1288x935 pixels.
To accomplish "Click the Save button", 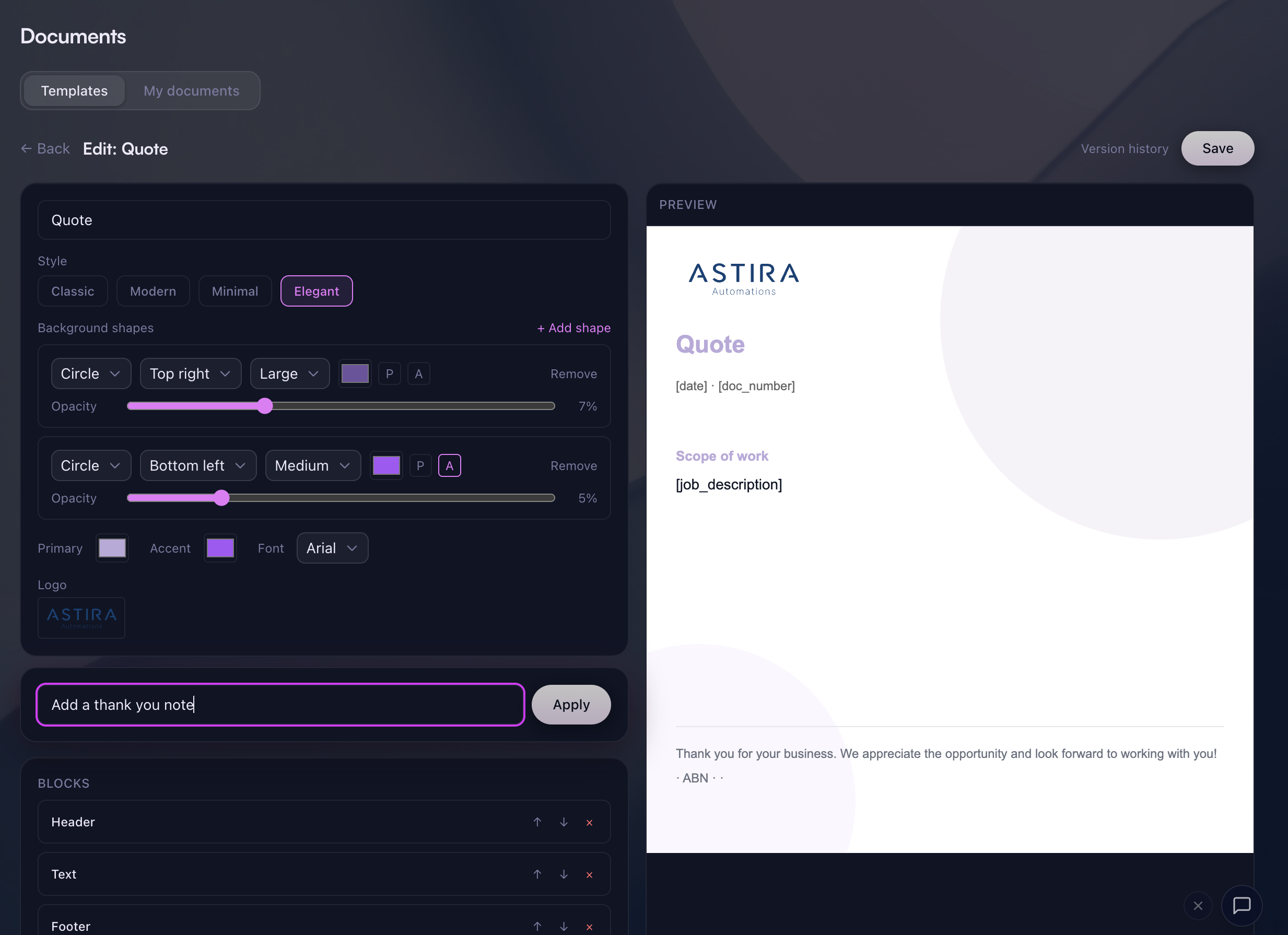I will click(1217, 149).
